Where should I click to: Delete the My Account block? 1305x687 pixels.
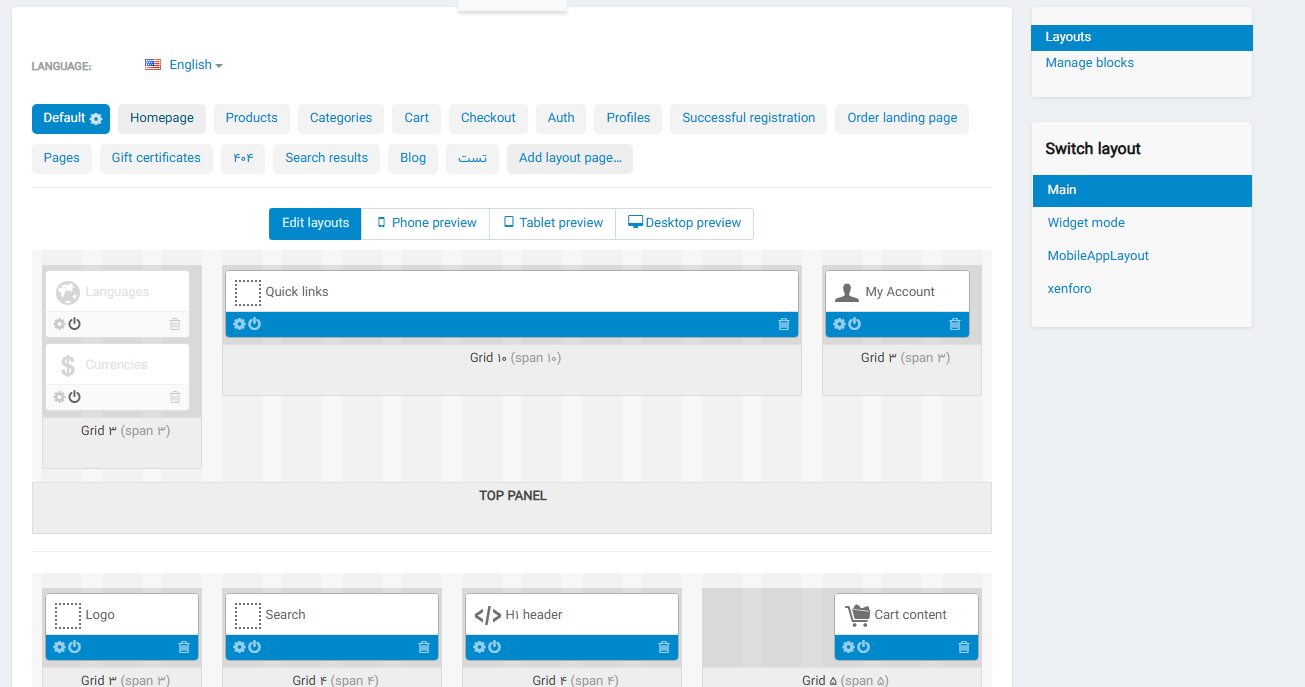click(x=954, y=324)
